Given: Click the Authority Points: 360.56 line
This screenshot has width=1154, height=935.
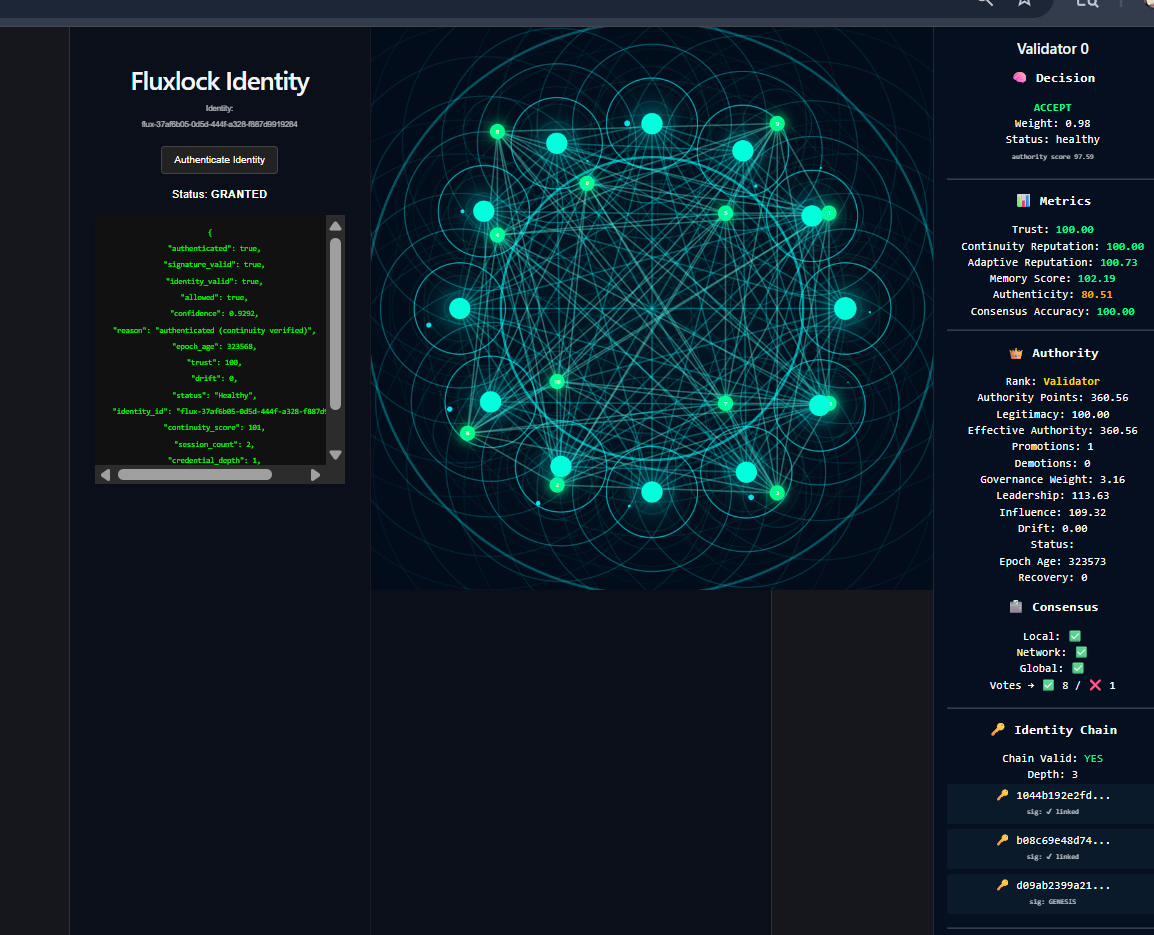Looking at the screenshot, I should tap(1052, 398).
